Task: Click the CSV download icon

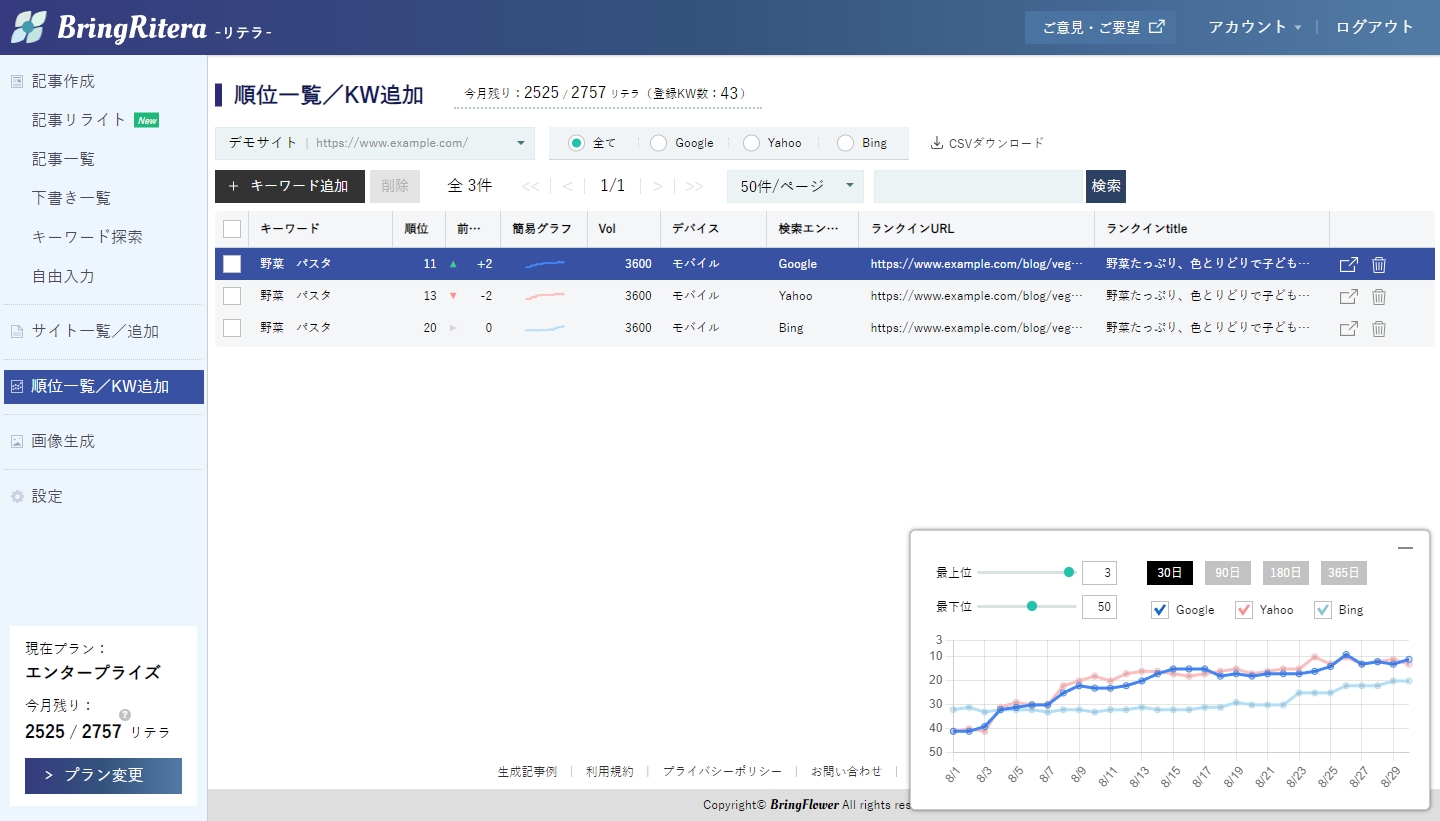Action: coord(936,143)
